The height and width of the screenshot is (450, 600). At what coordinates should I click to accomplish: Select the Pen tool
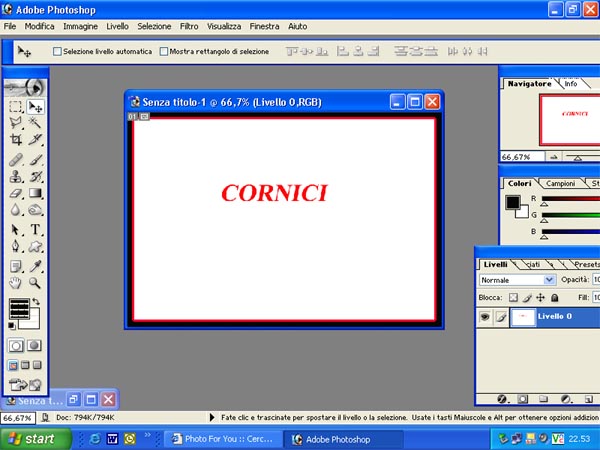click(16, 246)
